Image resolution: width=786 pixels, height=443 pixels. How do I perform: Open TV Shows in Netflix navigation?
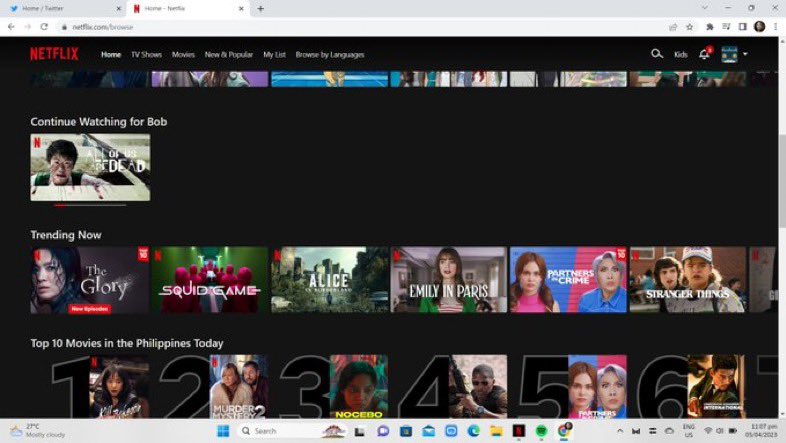click(x=146, y=55)
